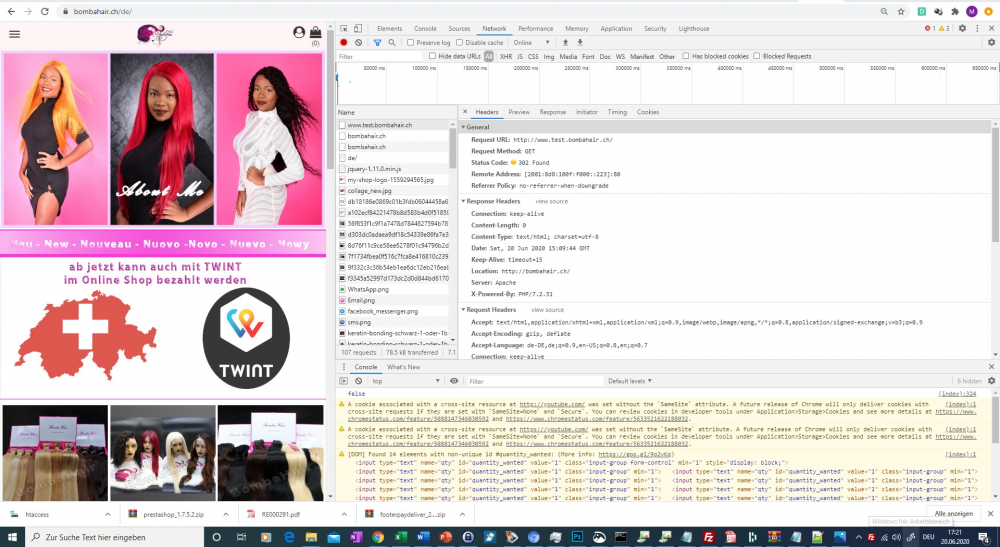Check the Hide data URLs option

click(432, 56)
